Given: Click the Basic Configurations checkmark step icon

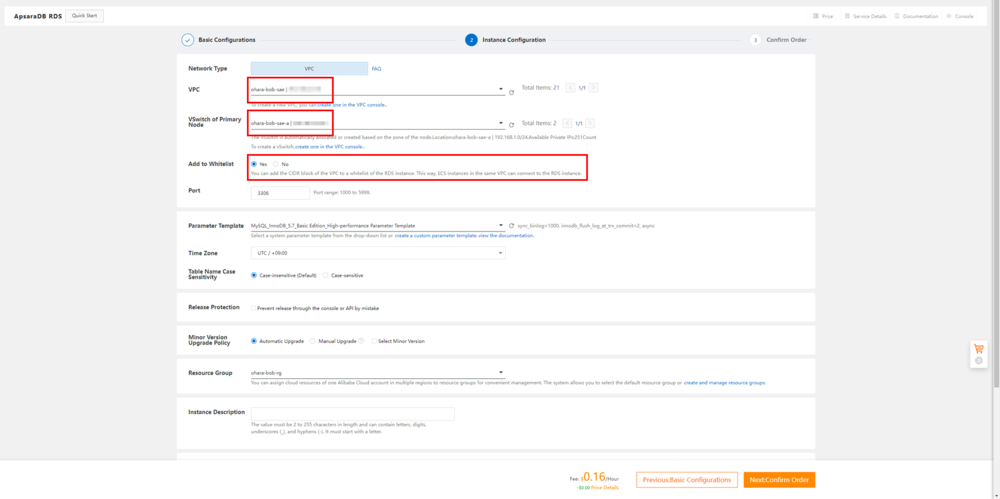Looking at the screenshot, I should click(x=188, y=40).
